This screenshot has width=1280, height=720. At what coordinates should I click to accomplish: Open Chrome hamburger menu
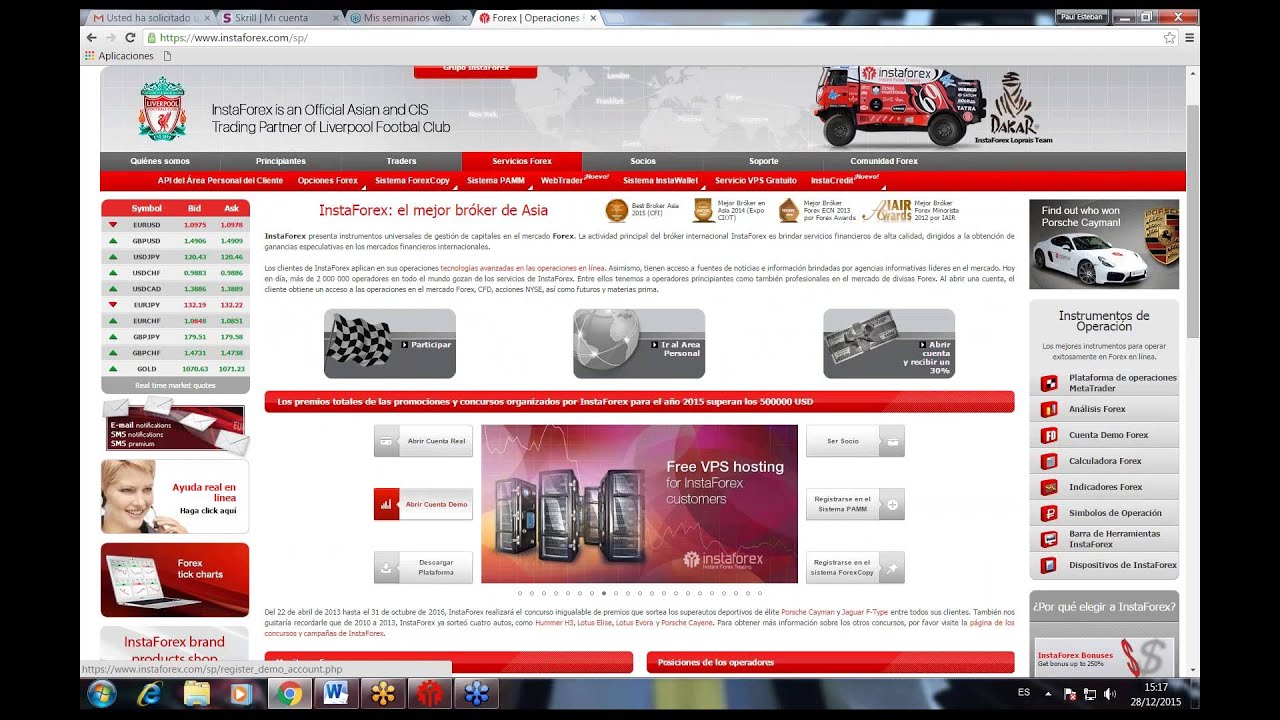(1189, 37)
